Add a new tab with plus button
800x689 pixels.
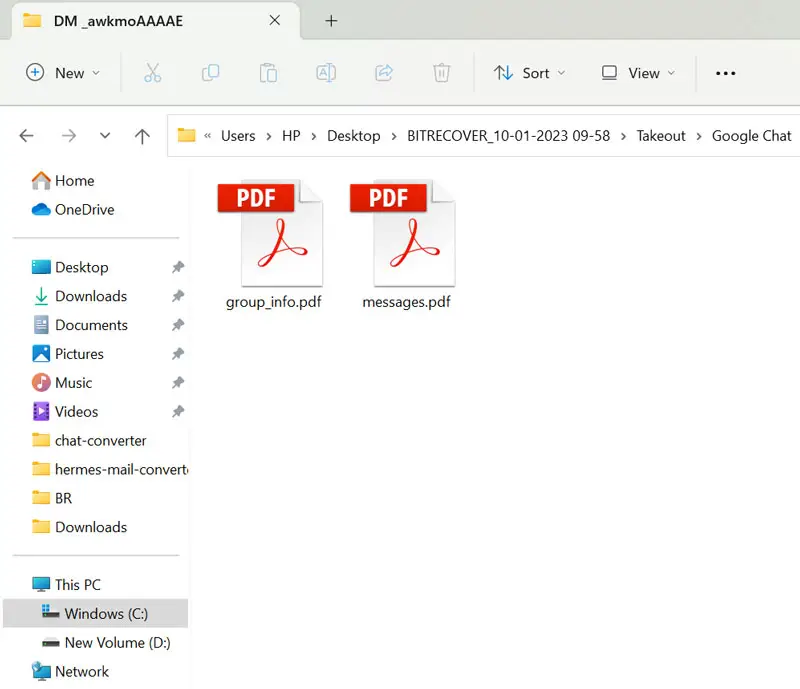tap(331, 21)
